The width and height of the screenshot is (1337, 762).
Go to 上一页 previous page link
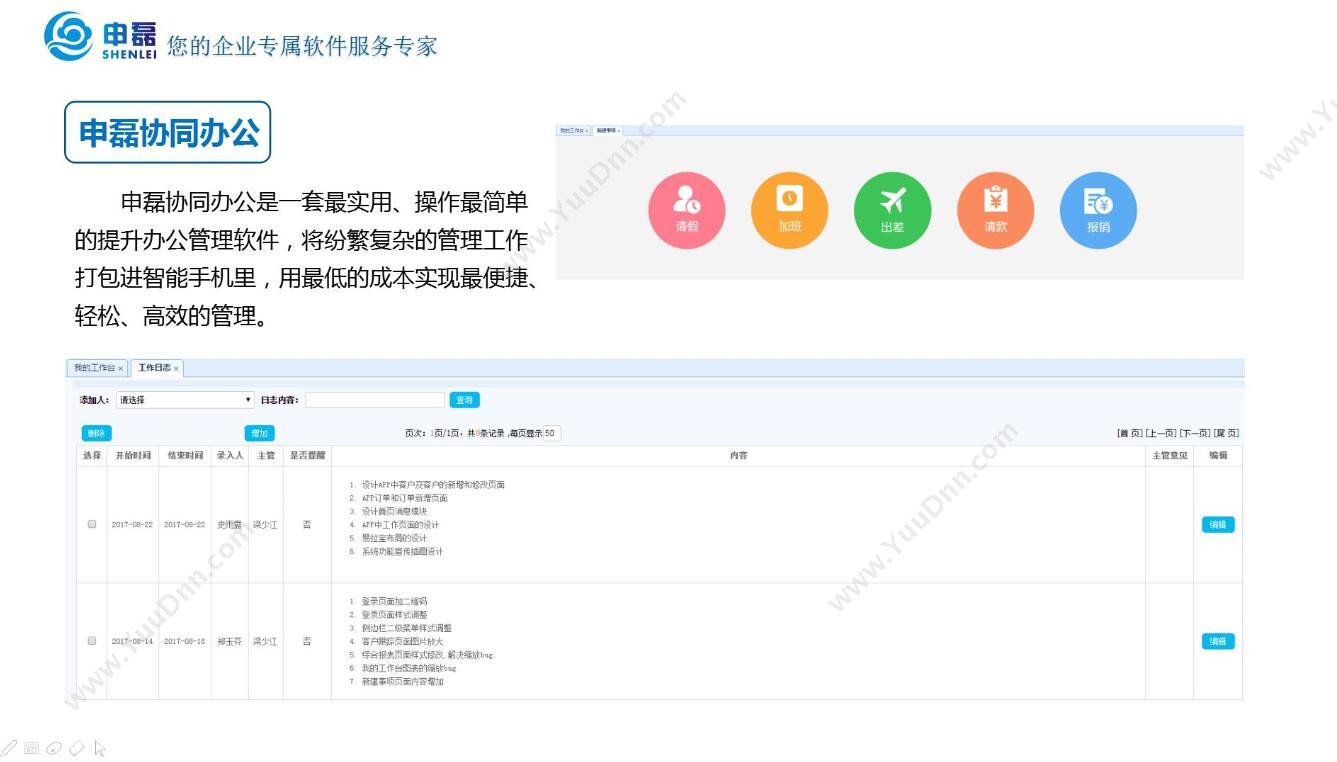click(x=1160, y=433)
